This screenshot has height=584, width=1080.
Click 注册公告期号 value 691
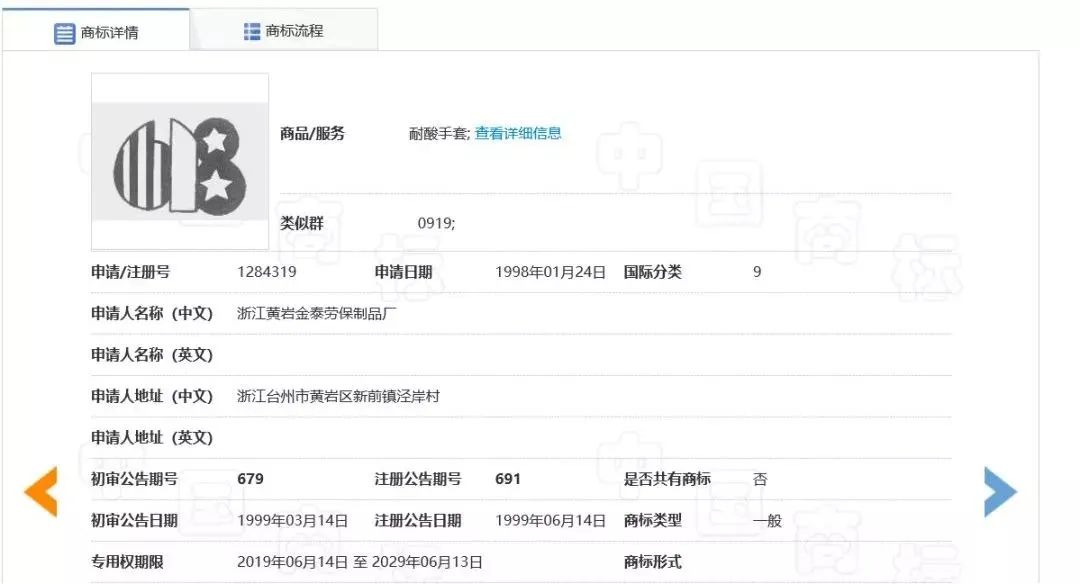tap(508, 479)
